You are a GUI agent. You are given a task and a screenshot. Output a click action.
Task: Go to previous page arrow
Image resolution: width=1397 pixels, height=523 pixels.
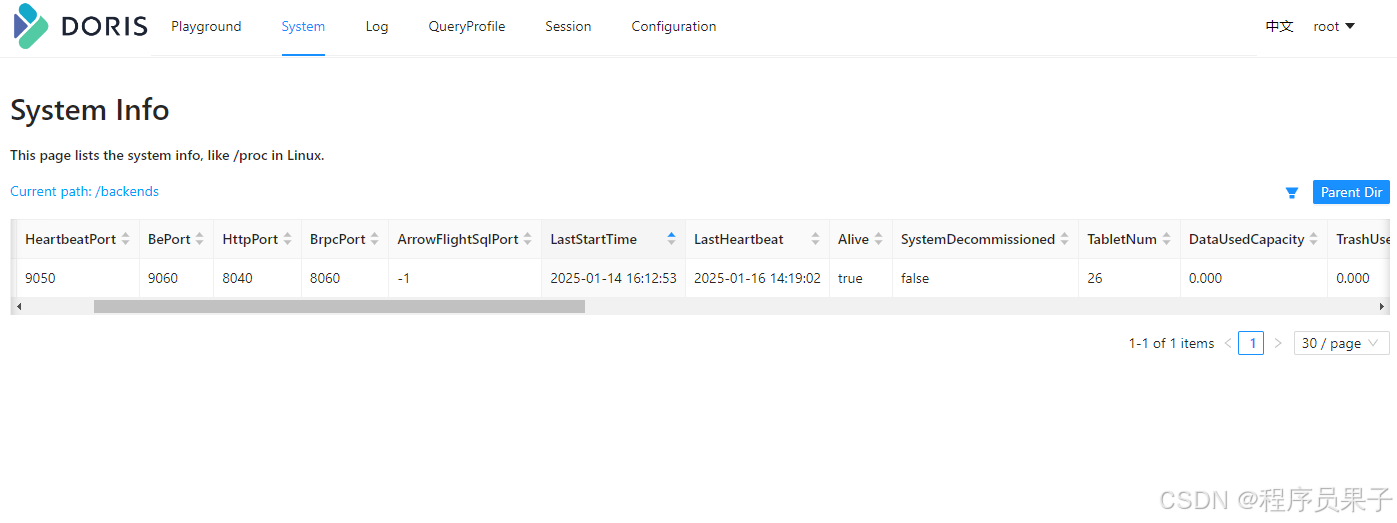click(1228, 343)
